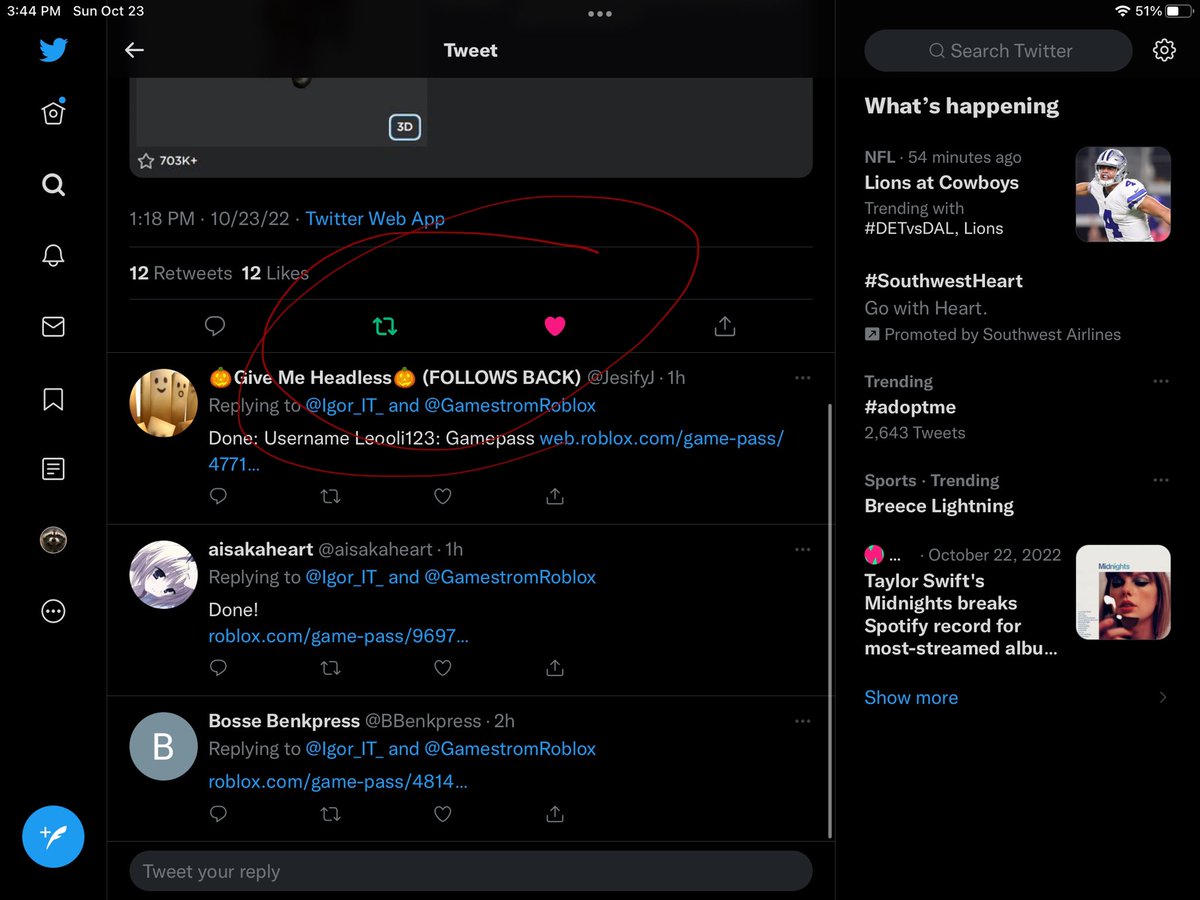Like the Bosse Benkpress reply
Image resolution: width=1200 pixels, height=900 pixels.
(442, 814)
